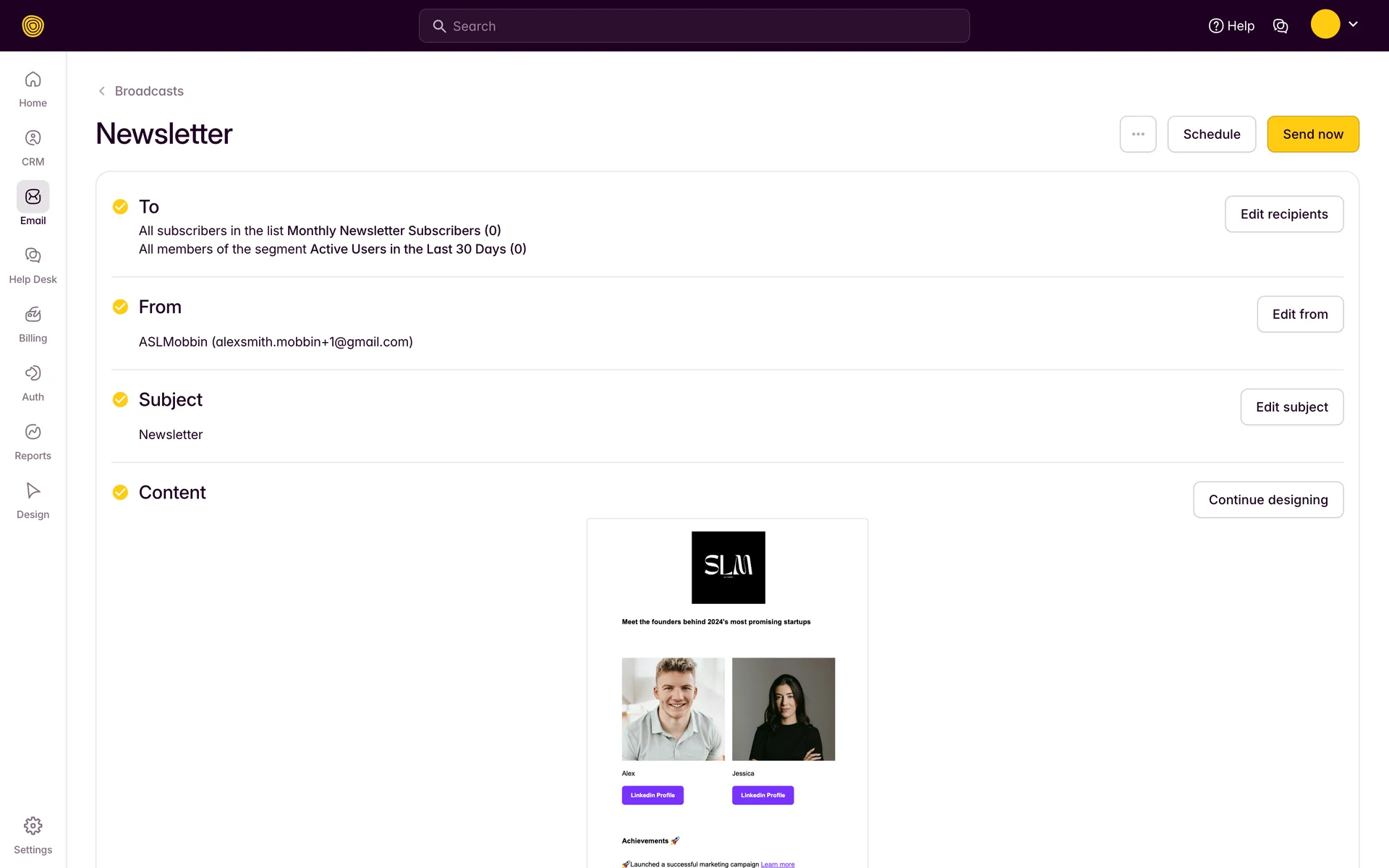Click the To section checkmark
The image size is (1389, 868).
120,207
